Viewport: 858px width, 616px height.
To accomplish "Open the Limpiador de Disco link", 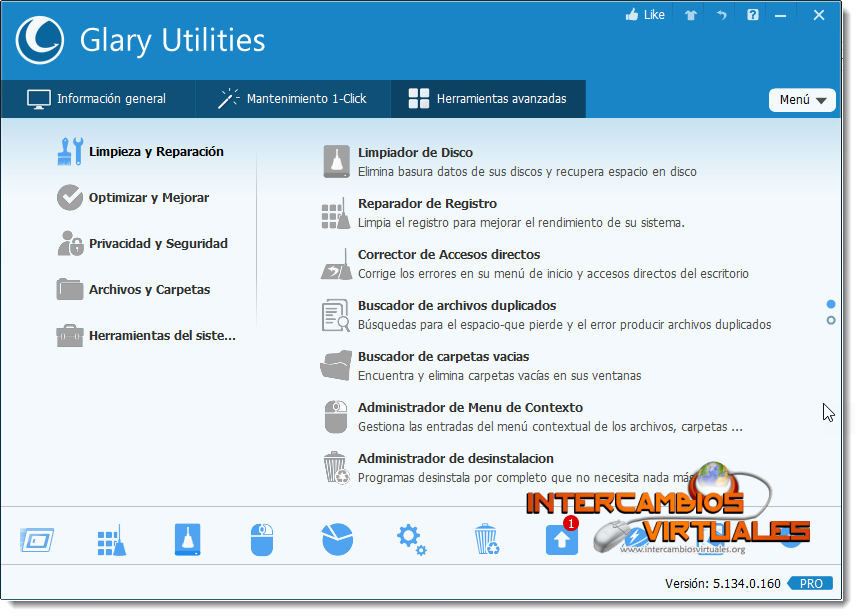I will click(x=415, y=153).
